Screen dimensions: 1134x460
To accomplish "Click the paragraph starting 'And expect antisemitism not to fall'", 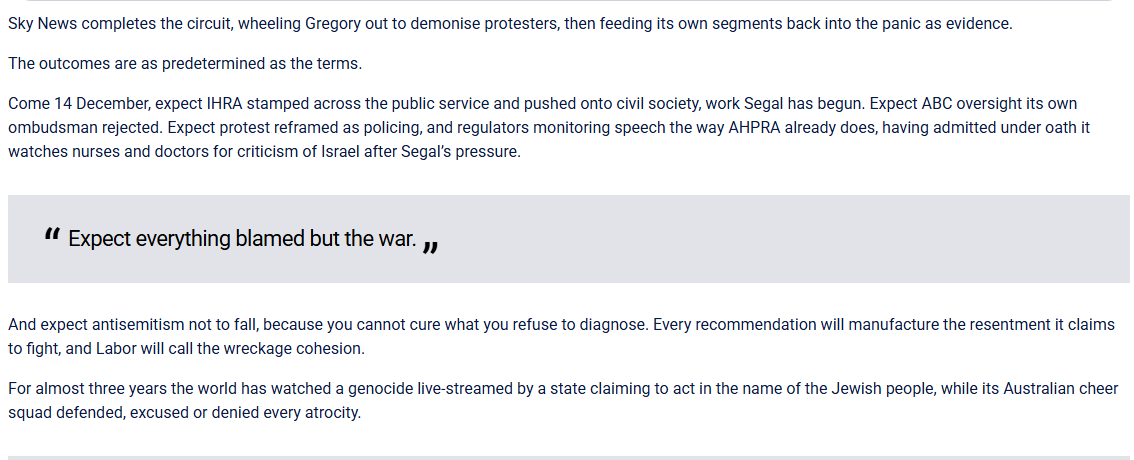I will pos(561,336).
